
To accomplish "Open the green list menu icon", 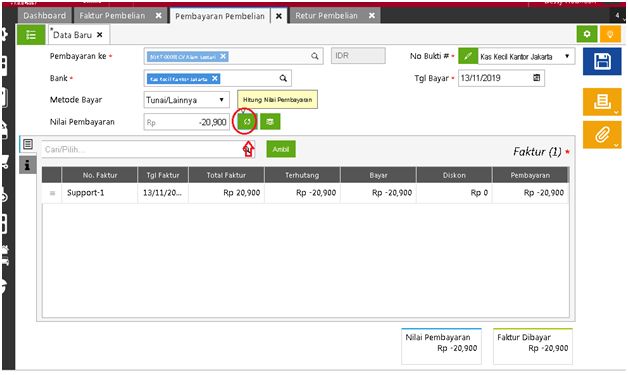I will (x=31, y=35).
